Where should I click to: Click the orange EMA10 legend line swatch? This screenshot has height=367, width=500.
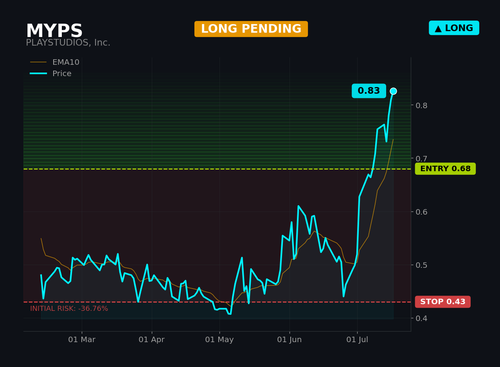(38, 62)
